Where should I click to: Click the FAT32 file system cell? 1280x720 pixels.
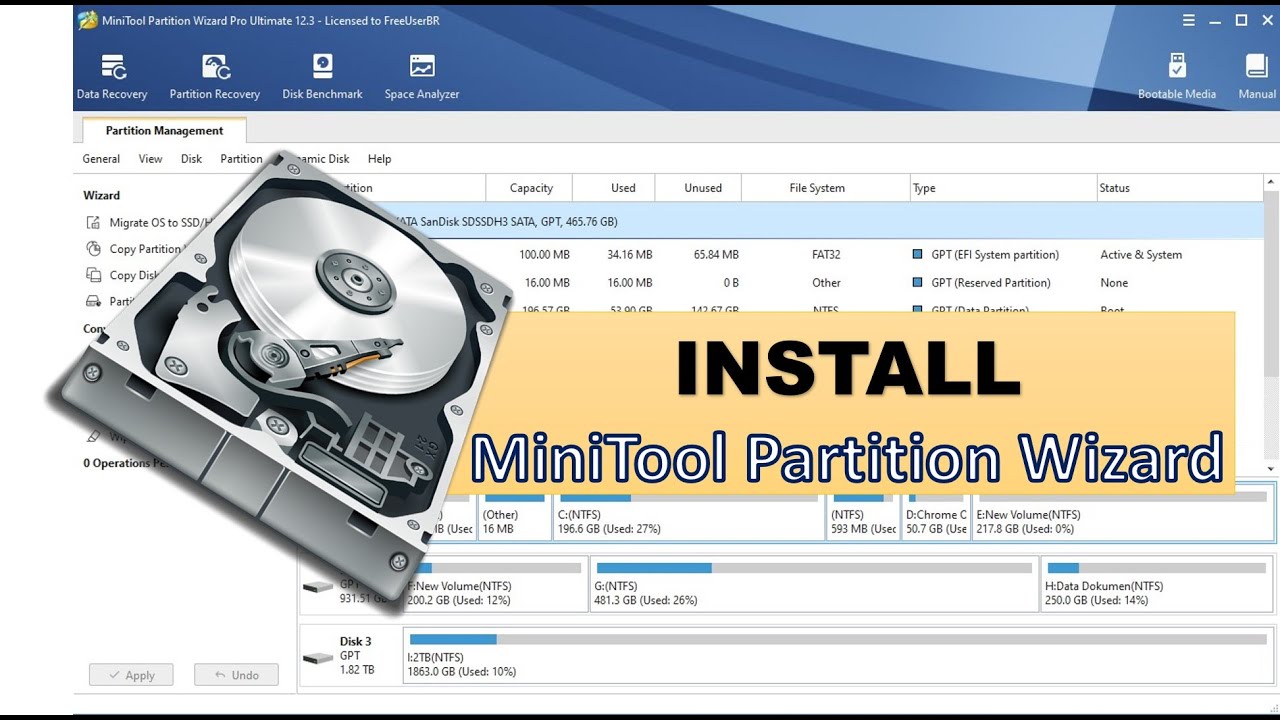tap(826, 255)
